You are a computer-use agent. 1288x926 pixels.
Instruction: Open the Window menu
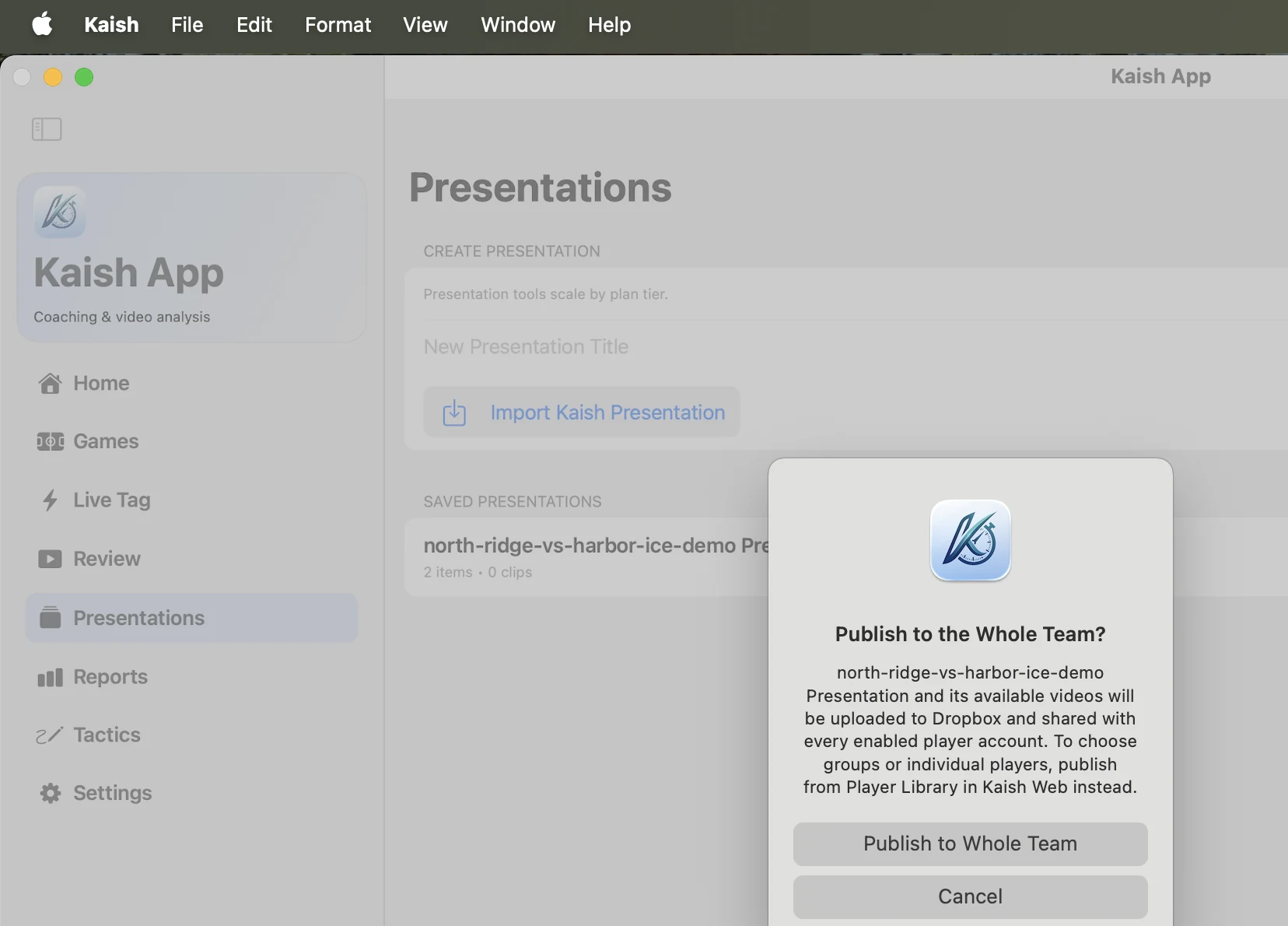pos(518,25)
